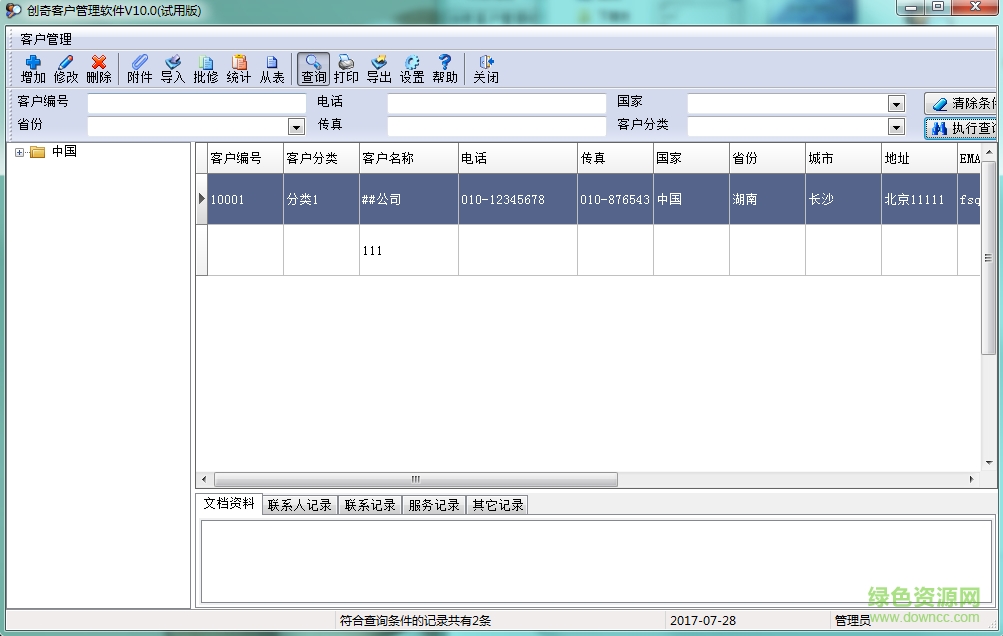
Task: Click the 帮助 help icon
Action: pyautogui.click(x=444, y=68)
